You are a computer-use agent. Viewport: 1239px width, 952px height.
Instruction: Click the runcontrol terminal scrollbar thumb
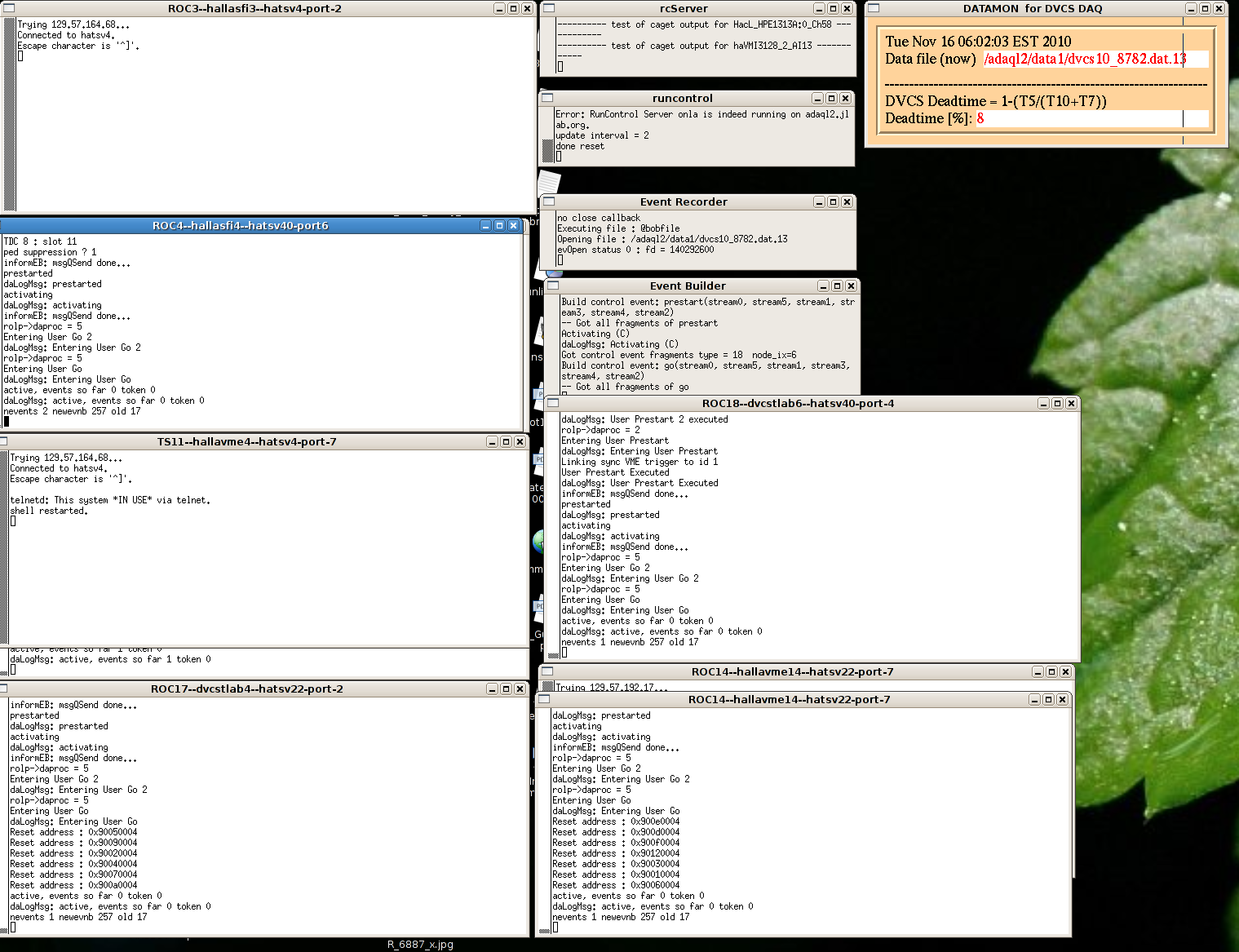tap(548, 151)
